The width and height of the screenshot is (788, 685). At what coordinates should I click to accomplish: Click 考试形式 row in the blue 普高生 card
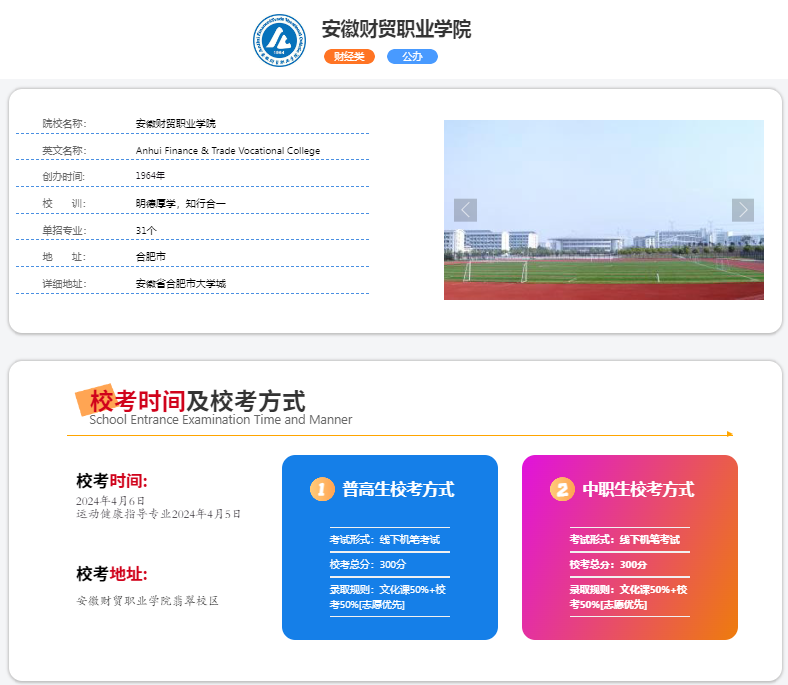(384, 540)
